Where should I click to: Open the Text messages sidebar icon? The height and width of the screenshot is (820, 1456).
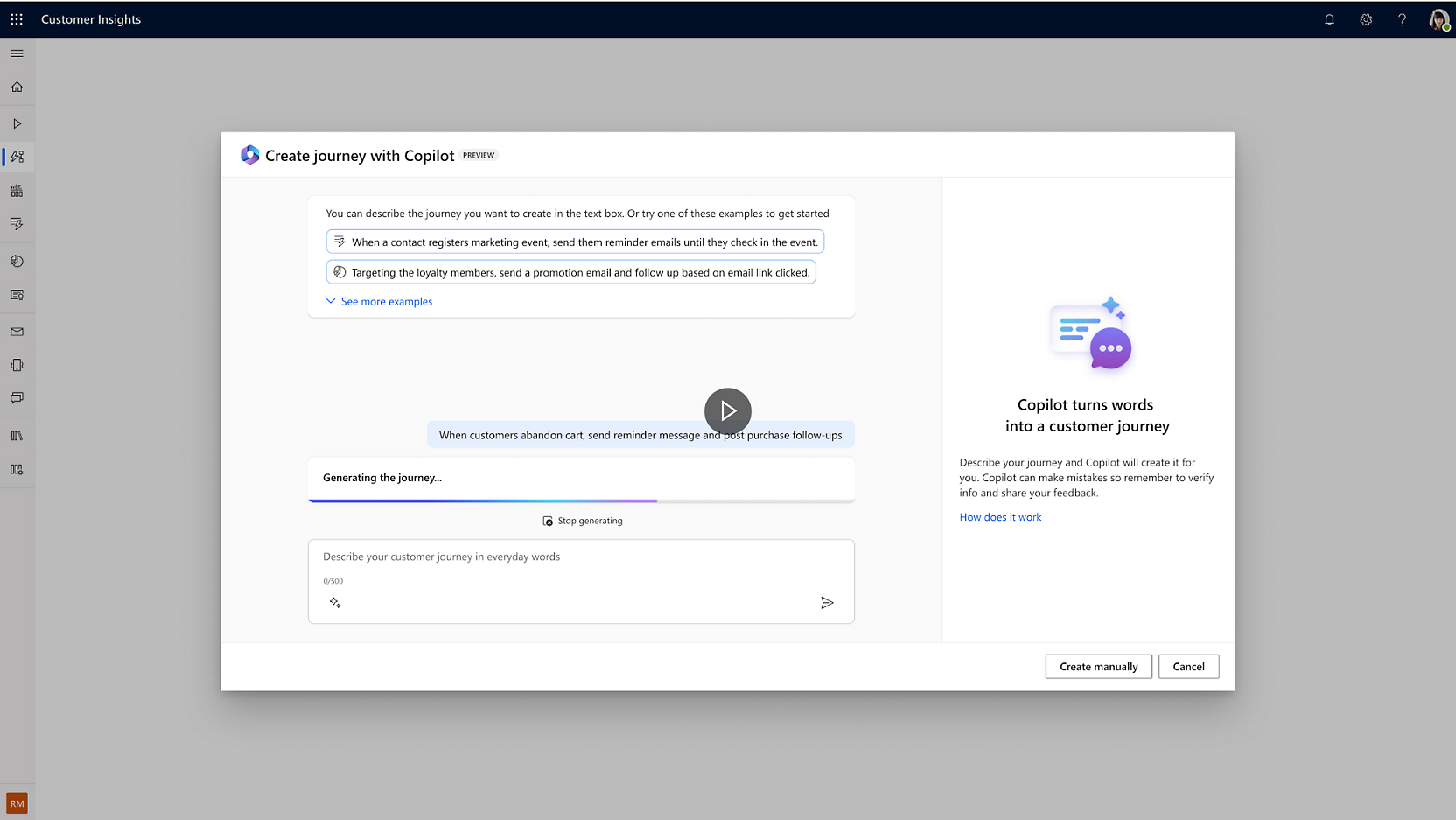17,397
